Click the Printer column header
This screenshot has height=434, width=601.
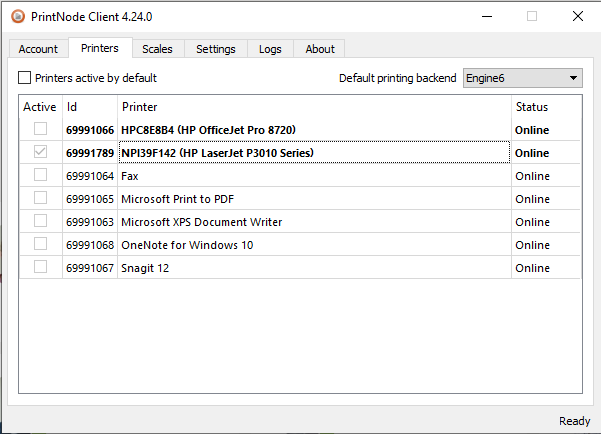(x=314, y=107)
